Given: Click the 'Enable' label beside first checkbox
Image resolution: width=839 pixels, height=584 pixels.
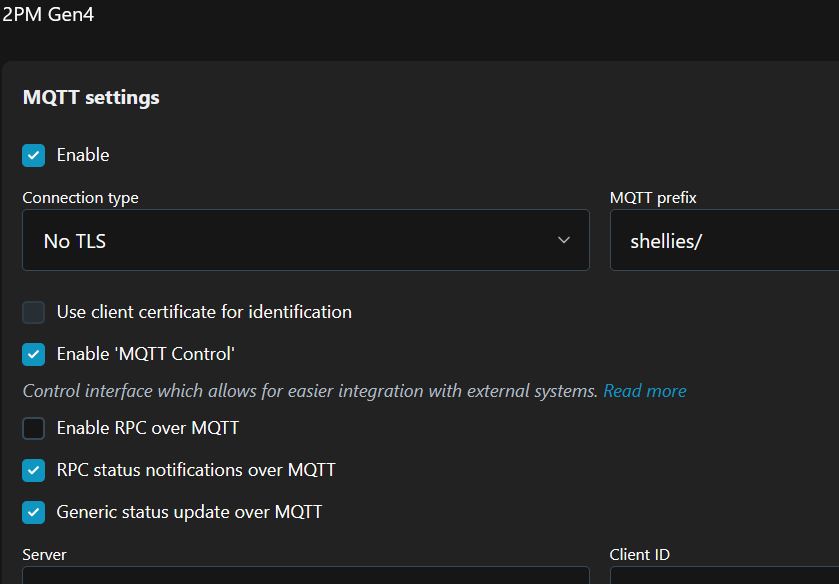Looking at the screenshot, I should click(83, 155).
